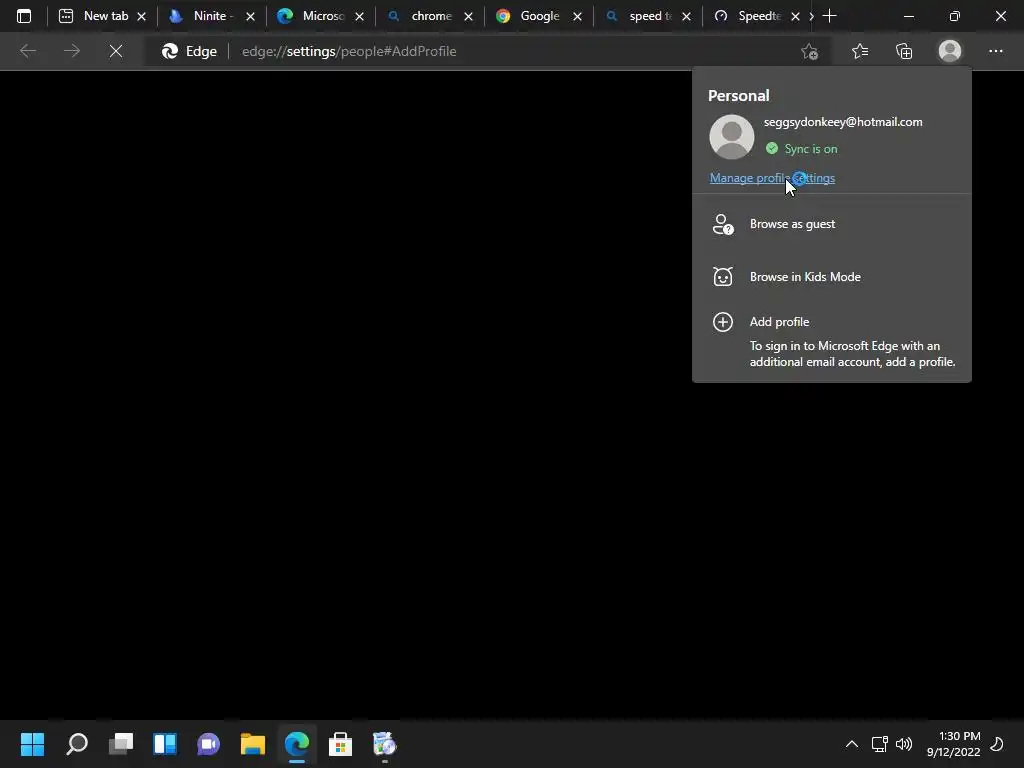Open Chat app from taskbar
Viewport: 1024px width, 768px height.
point(208,744)
